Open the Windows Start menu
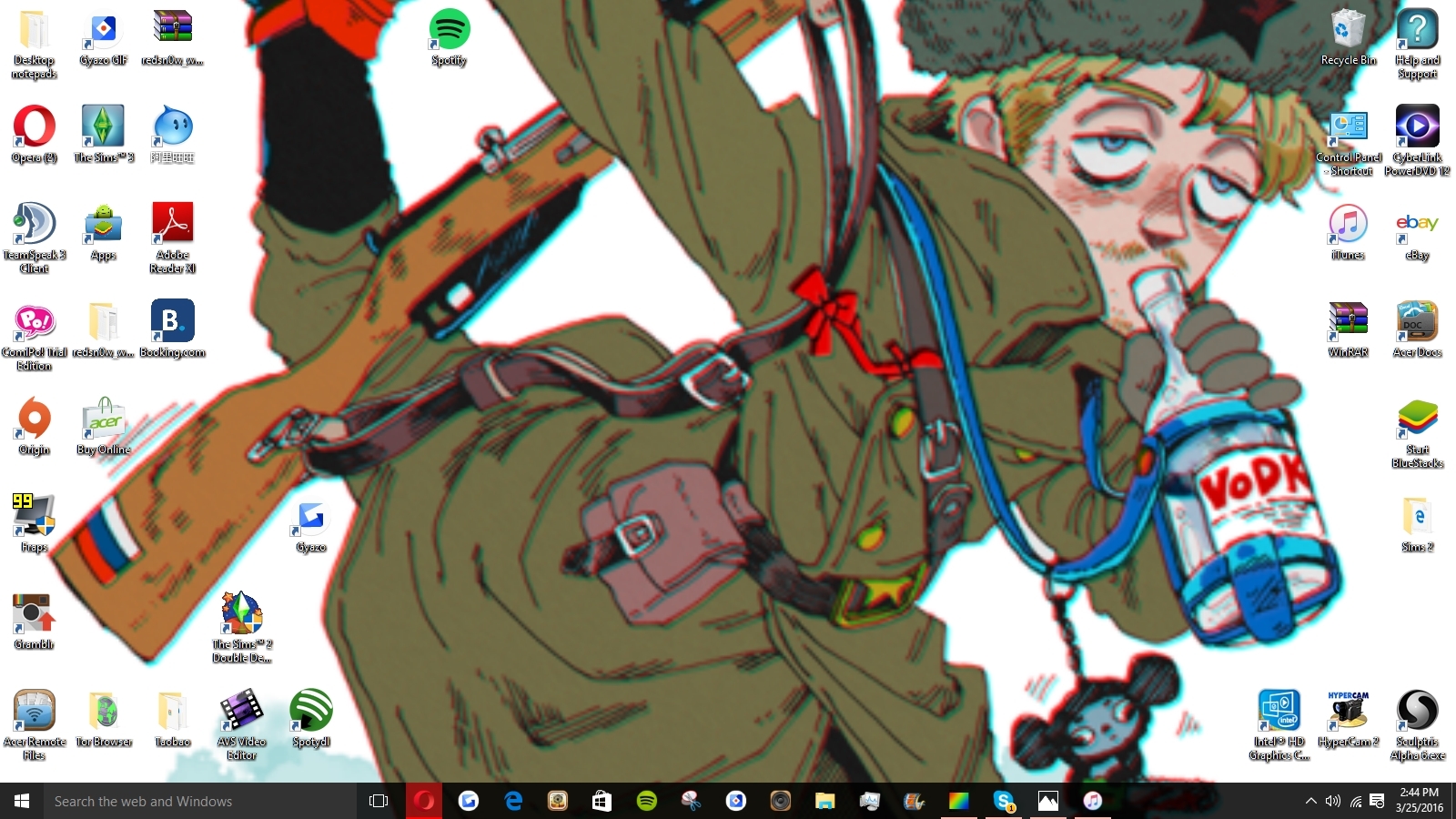Screen dimensions: 1456x819 point(22,801)
